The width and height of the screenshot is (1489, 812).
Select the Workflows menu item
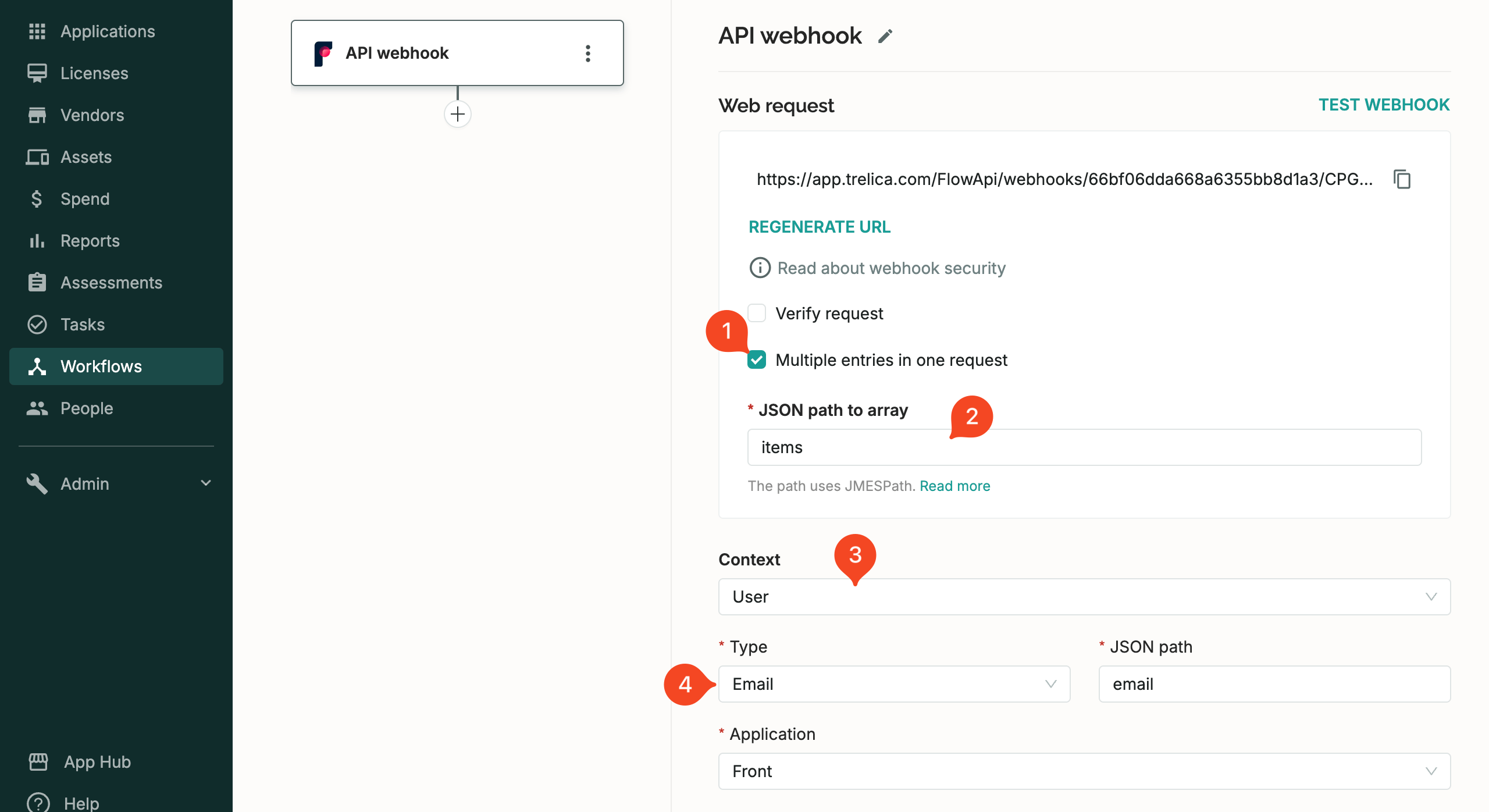(116, 366)
